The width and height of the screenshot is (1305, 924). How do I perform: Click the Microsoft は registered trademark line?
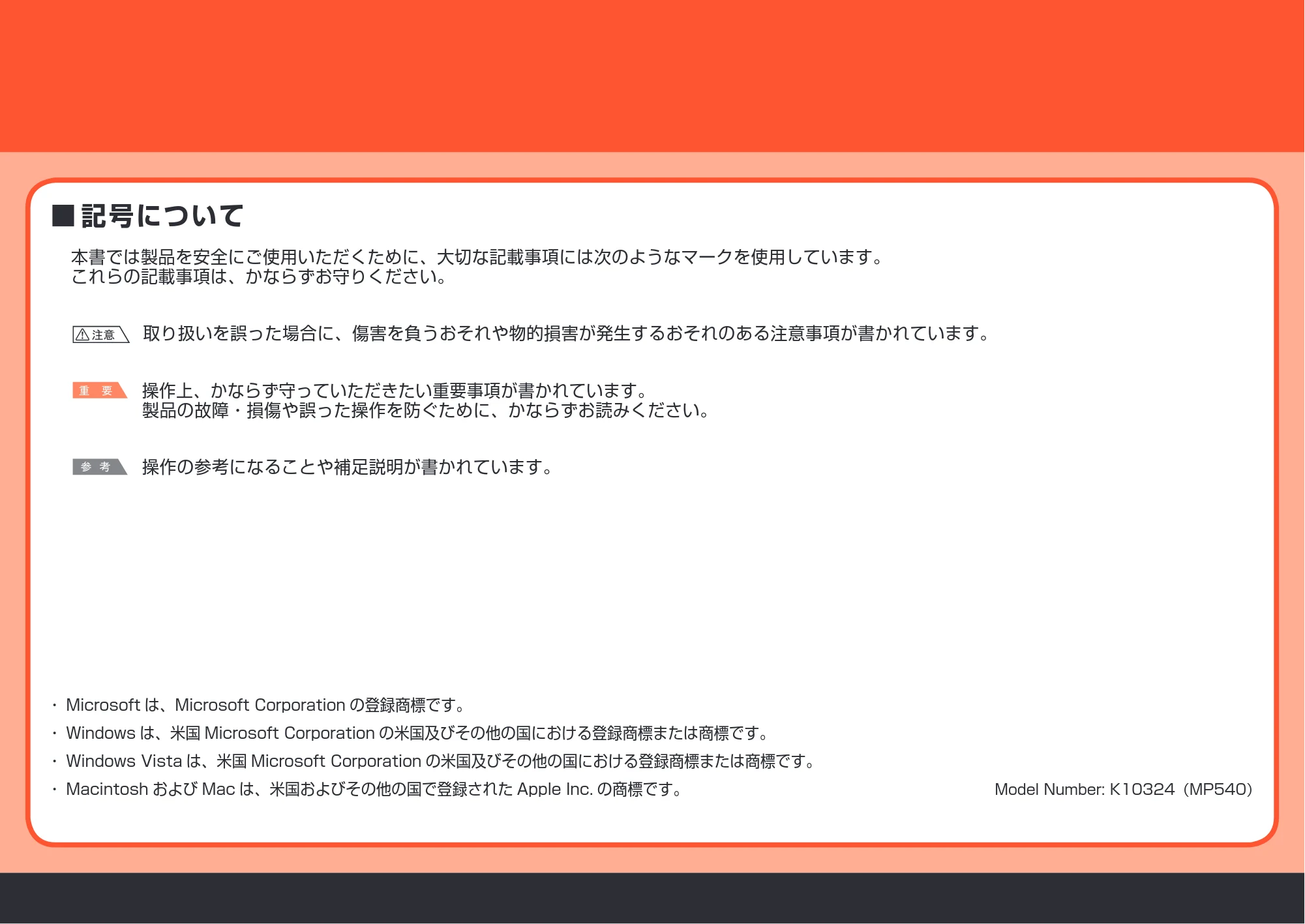click(265, 705)
